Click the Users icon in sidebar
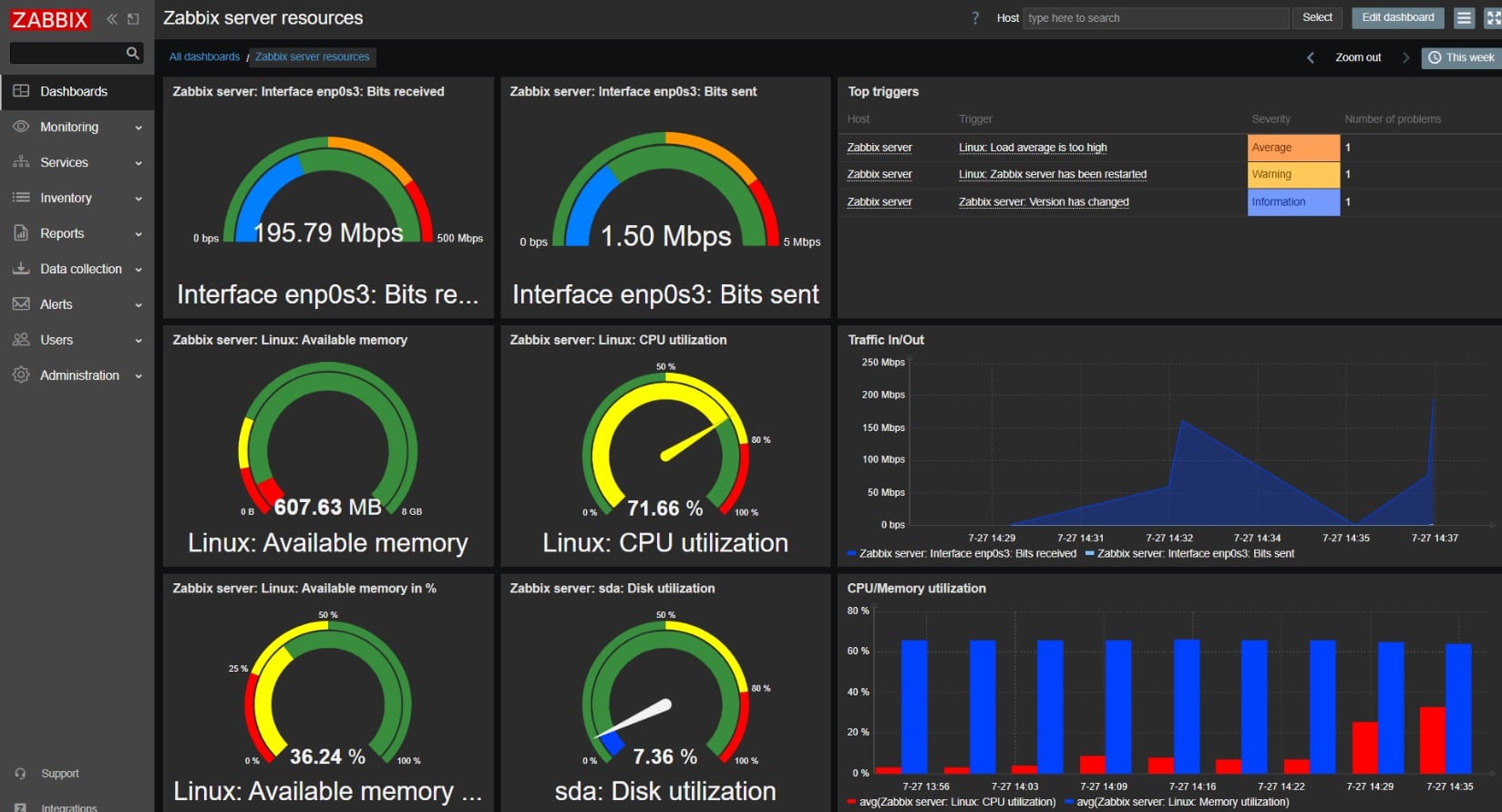The width and height of the screenshot is (1502, 812). pyautogui.click(x=21, y=340)
